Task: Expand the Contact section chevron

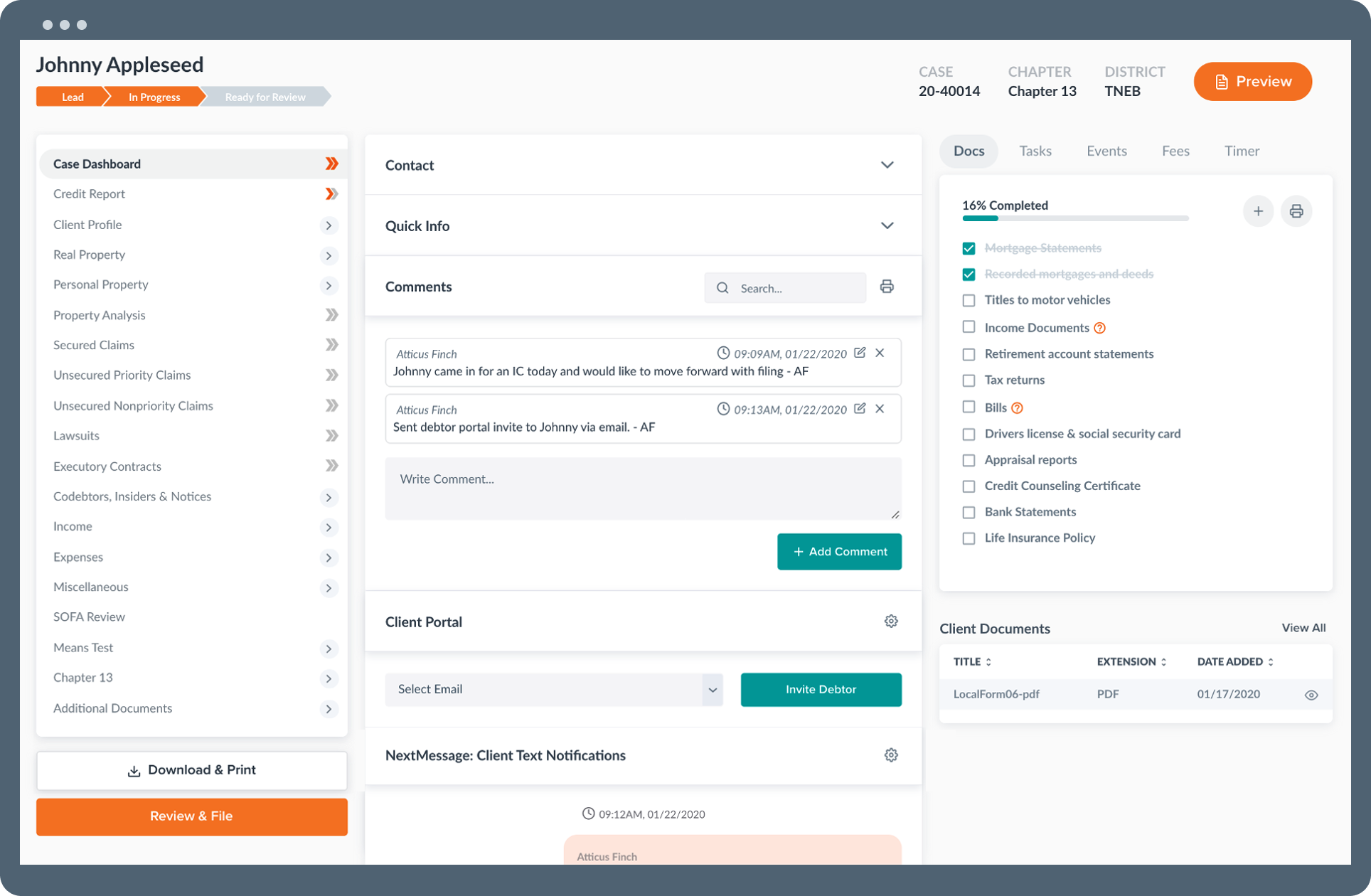Action: pos(887,165)
